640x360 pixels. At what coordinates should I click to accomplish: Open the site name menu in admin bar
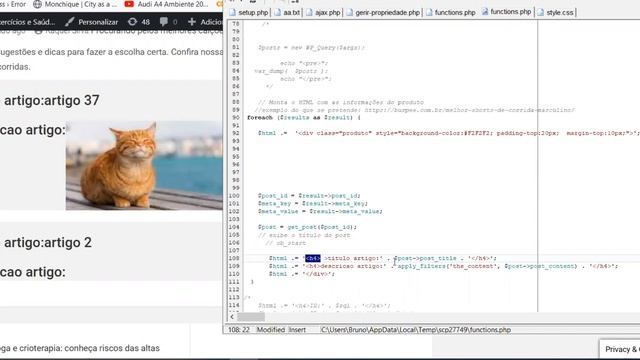click(27, 22)
